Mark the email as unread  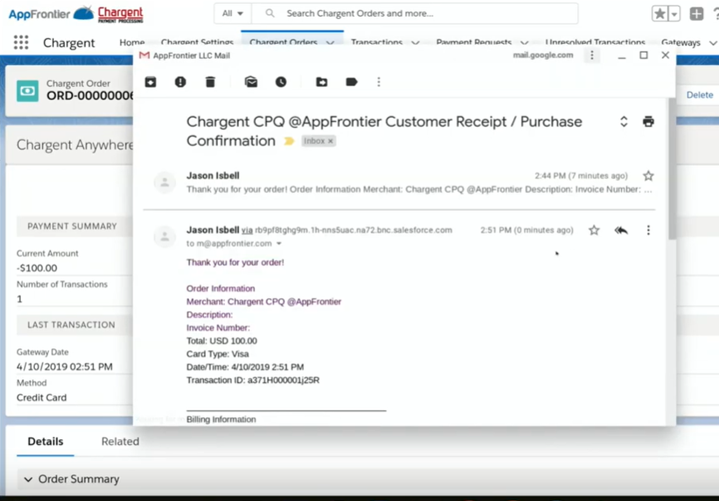click(251, 82)
